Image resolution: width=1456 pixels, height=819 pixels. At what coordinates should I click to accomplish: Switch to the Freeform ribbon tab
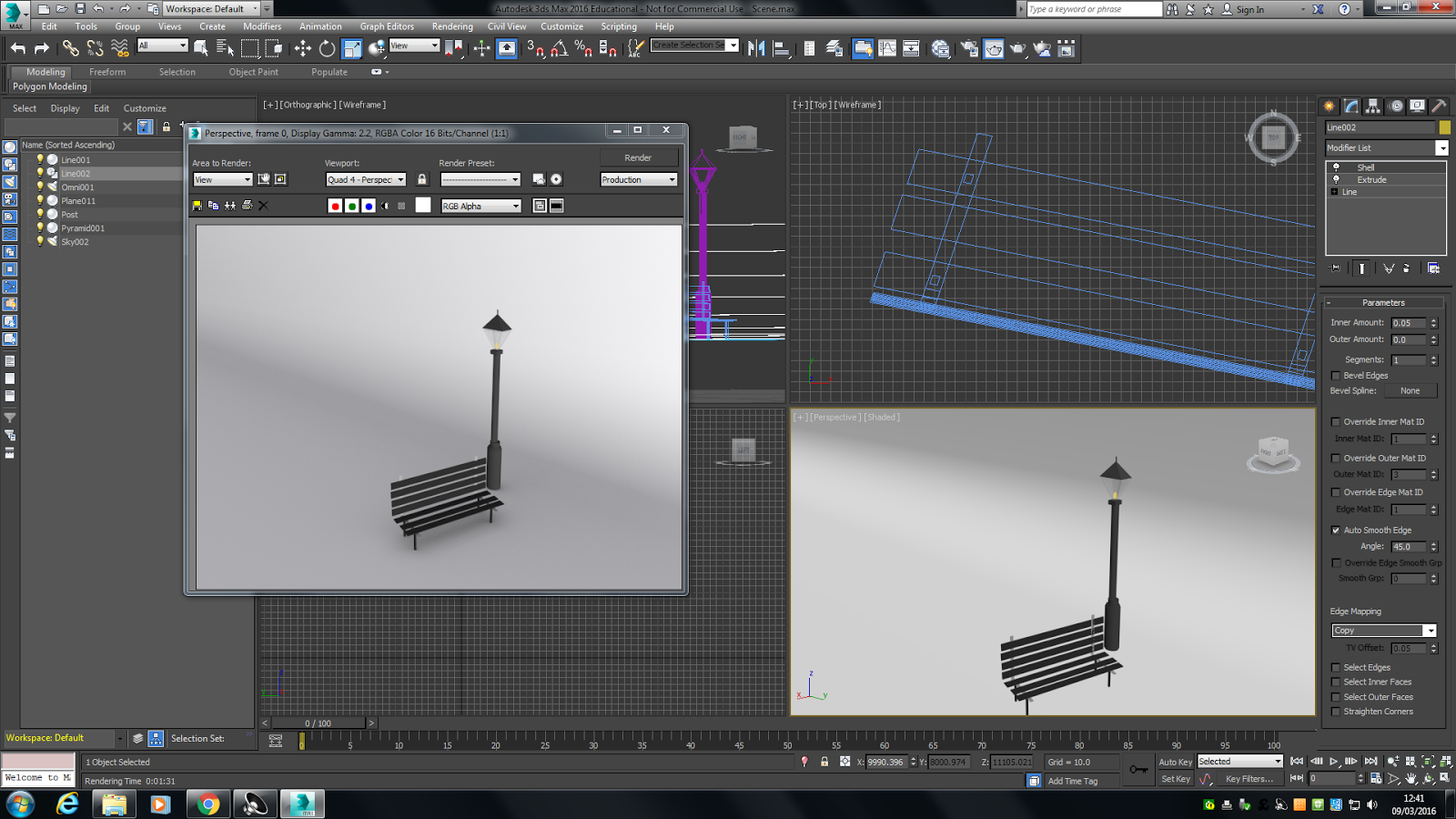coord(107,72)
